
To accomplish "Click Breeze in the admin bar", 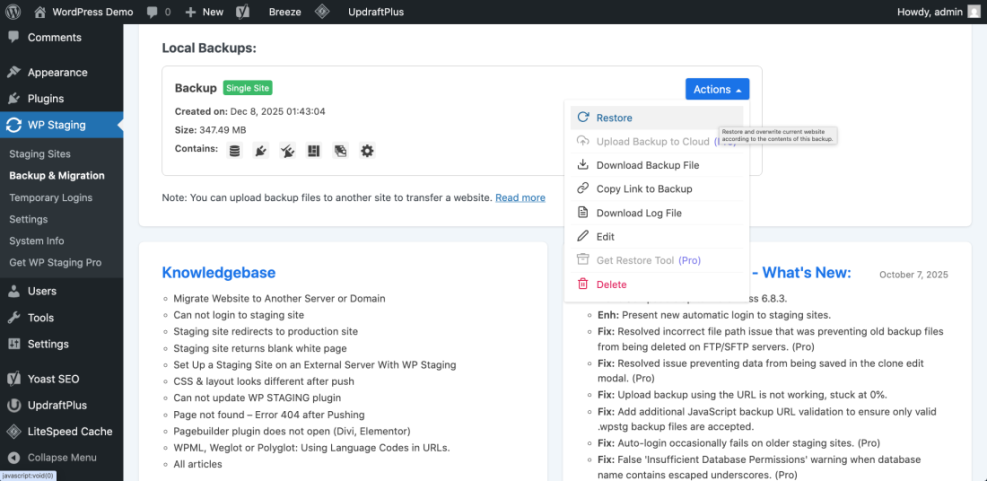I will 285,12.
